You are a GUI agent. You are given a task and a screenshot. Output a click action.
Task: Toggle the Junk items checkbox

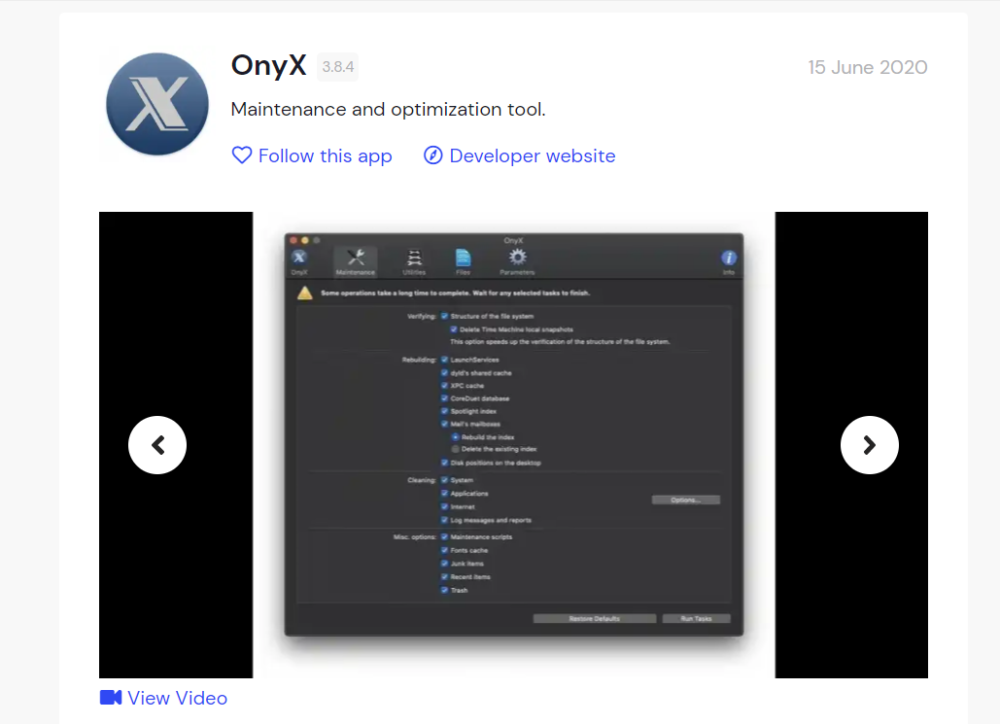point(445,563)
